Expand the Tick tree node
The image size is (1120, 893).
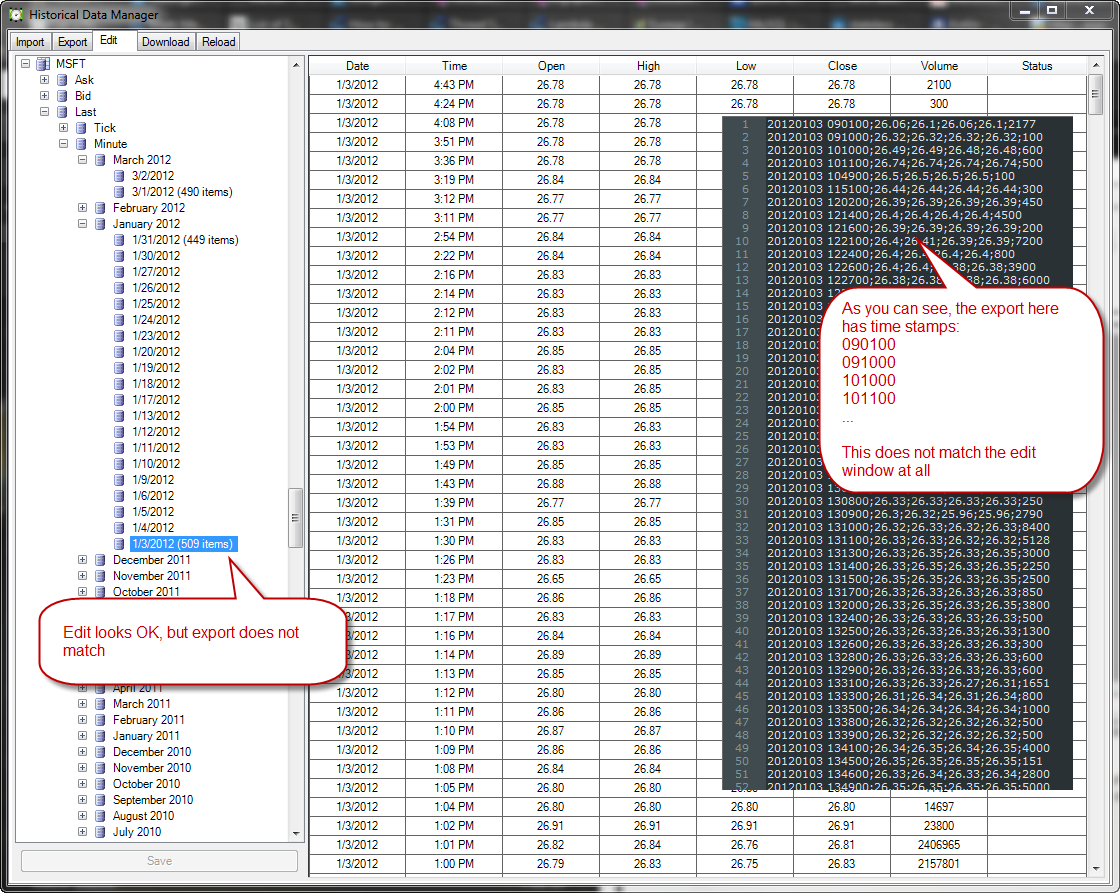[64, 128]
